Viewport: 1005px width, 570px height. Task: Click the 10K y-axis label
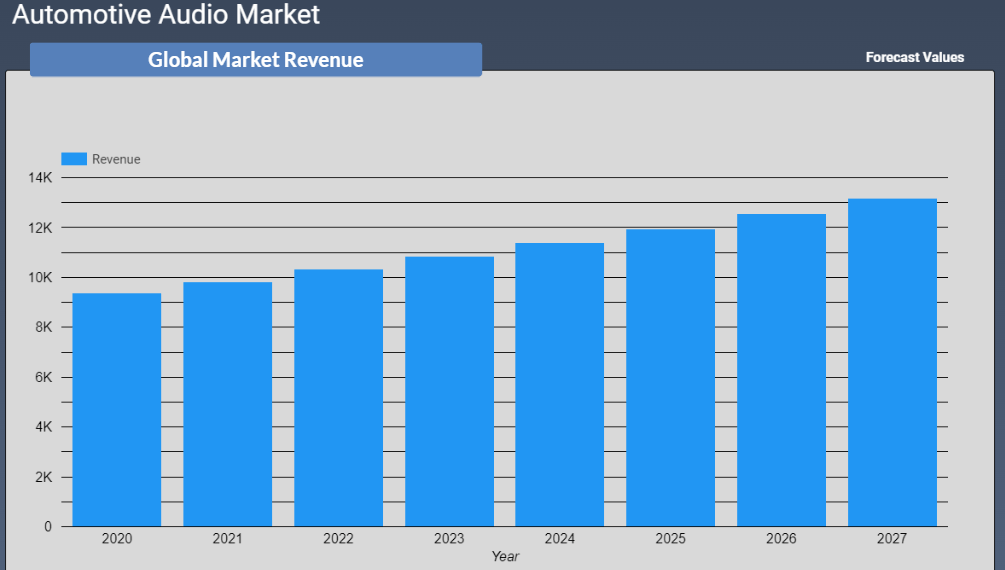pyautogui.click(x=40, y=278)
